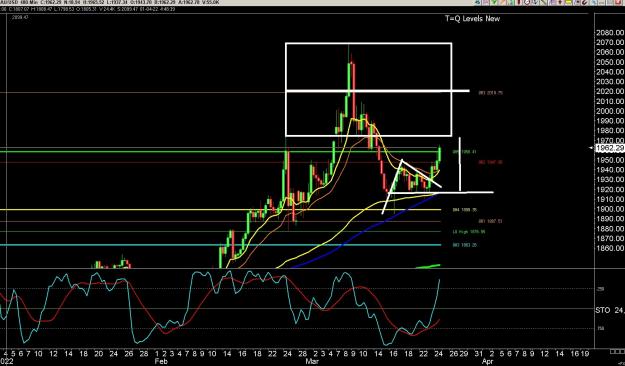The width and height of the screenshot is (625, 366).
Task: Click the 1950.00 price axis label
Action: (610, 160)
